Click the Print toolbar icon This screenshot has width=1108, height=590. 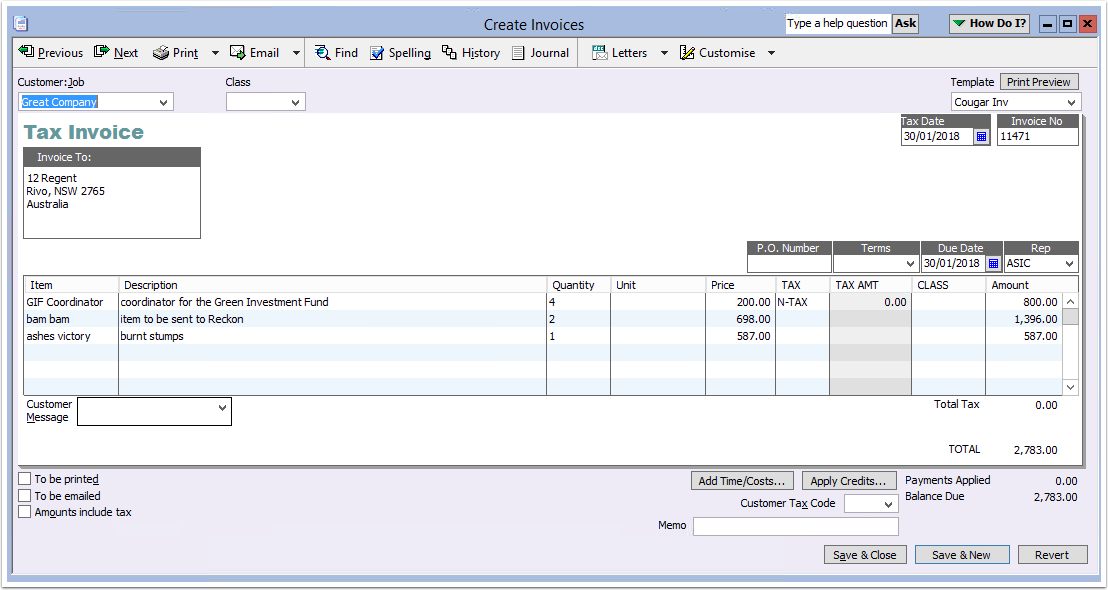click(161, 53)
